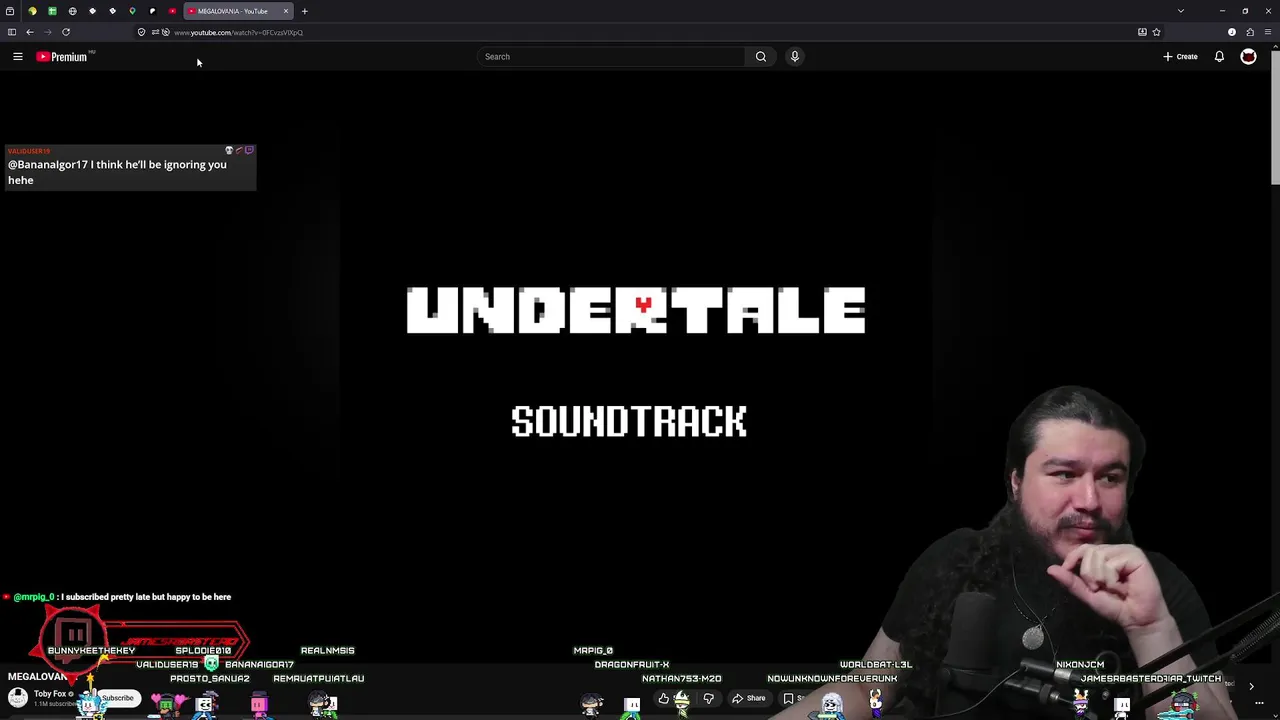The image size is (1280, 720).
Task: Open a new tab with plus button
Action: [x=305, y=11]
